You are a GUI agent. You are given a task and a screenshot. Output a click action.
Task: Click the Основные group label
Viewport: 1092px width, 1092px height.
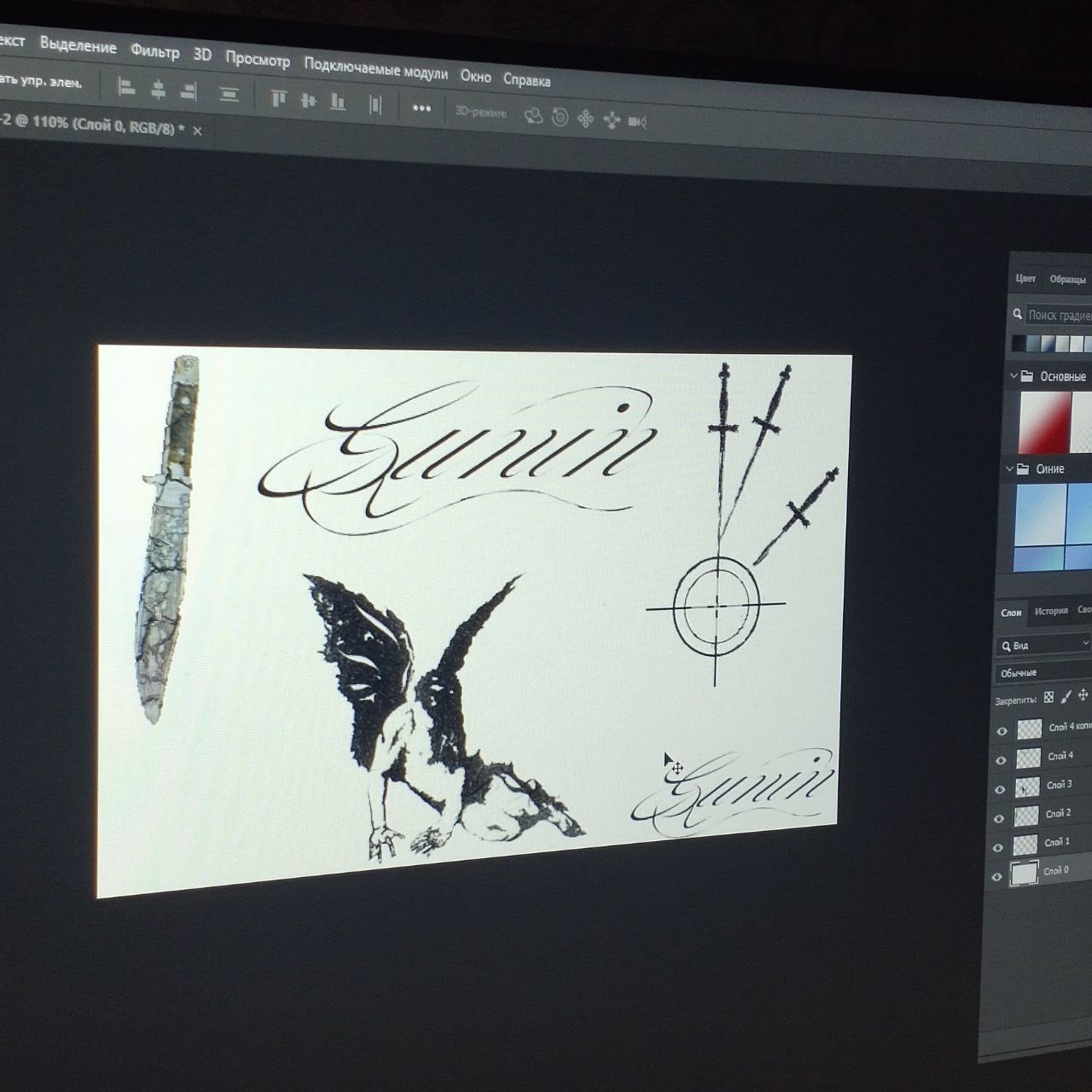coord(1063,376)
